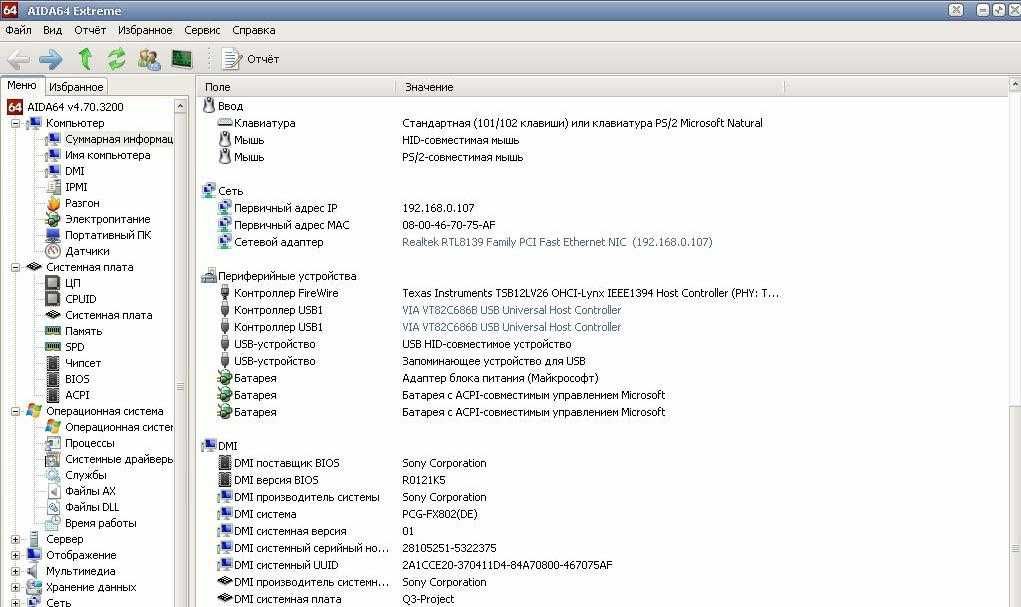Viewport: 1021px width, 607px height.
Task: Click the BIOS chip icon in tree
Action: point(53,379)
